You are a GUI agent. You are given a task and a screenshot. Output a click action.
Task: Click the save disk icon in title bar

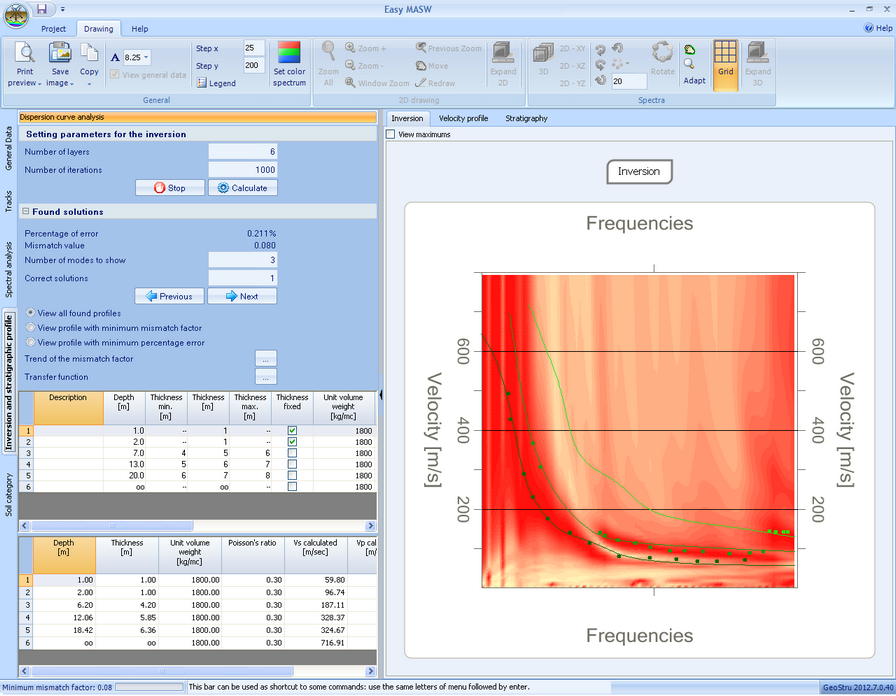click(41, 9)
